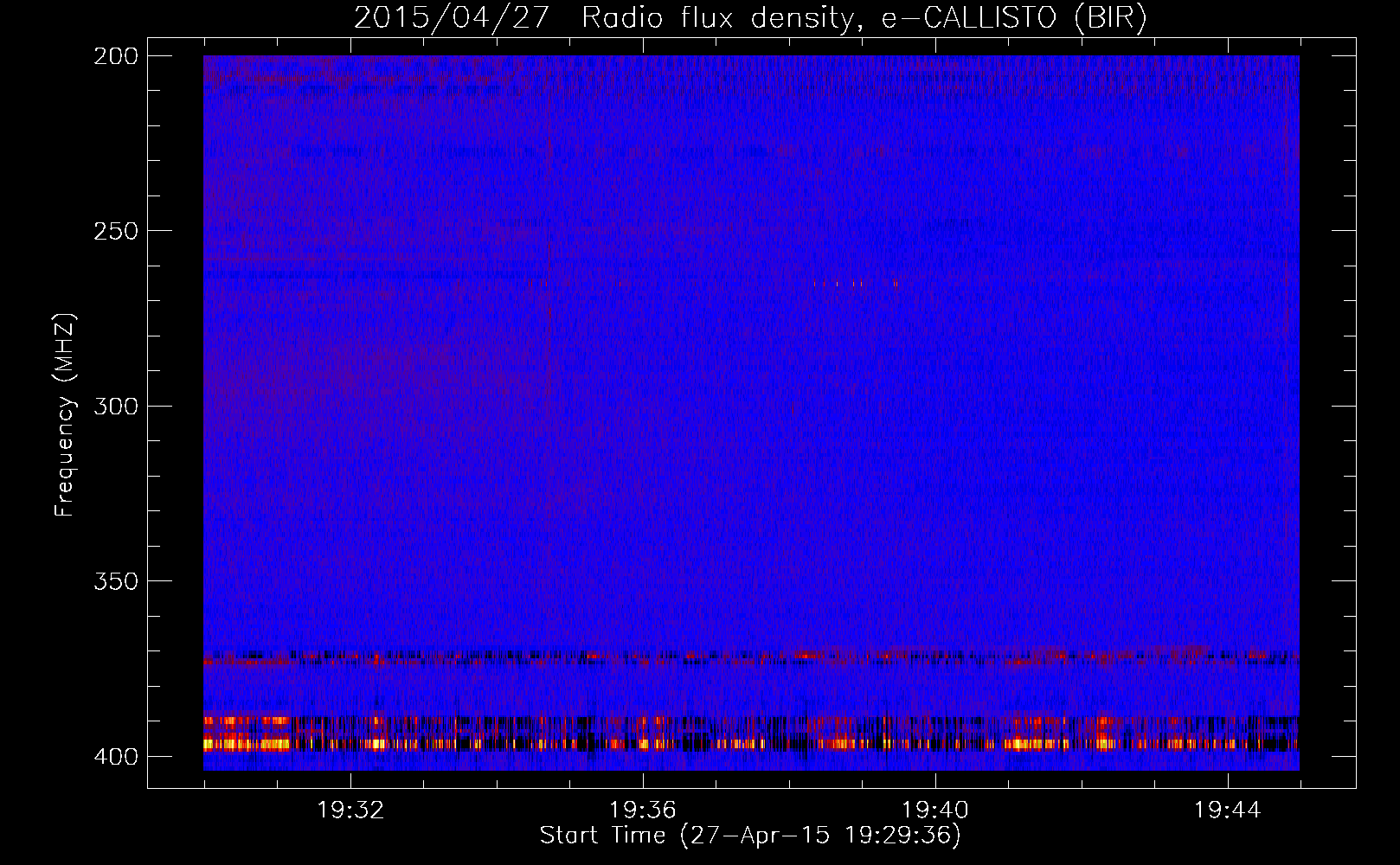Click the 19:44 time tick label
Screen dimensions: 1400x865
coord(1228,810)
